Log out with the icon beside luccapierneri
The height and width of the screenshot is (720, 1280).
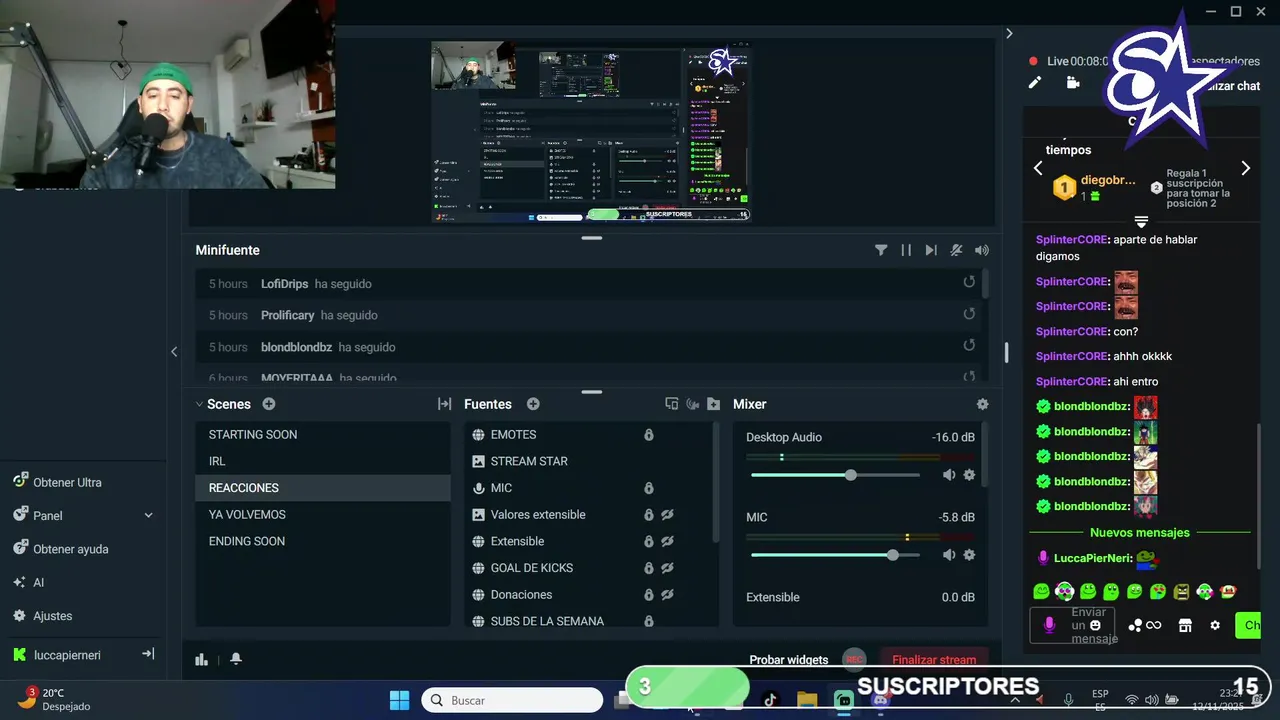pos(148,654)
